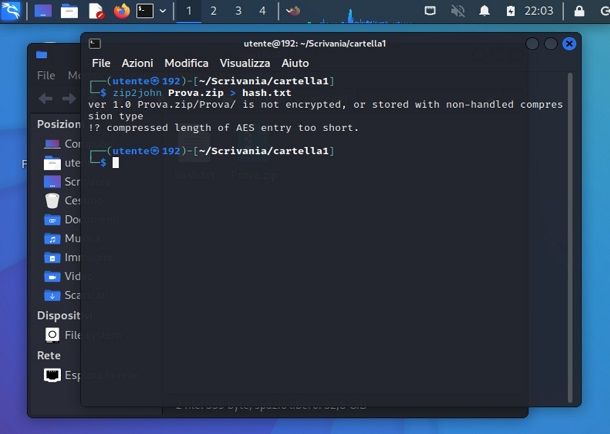
Task: Select File system device in sidebar
Action: click(x=61, y=335)
